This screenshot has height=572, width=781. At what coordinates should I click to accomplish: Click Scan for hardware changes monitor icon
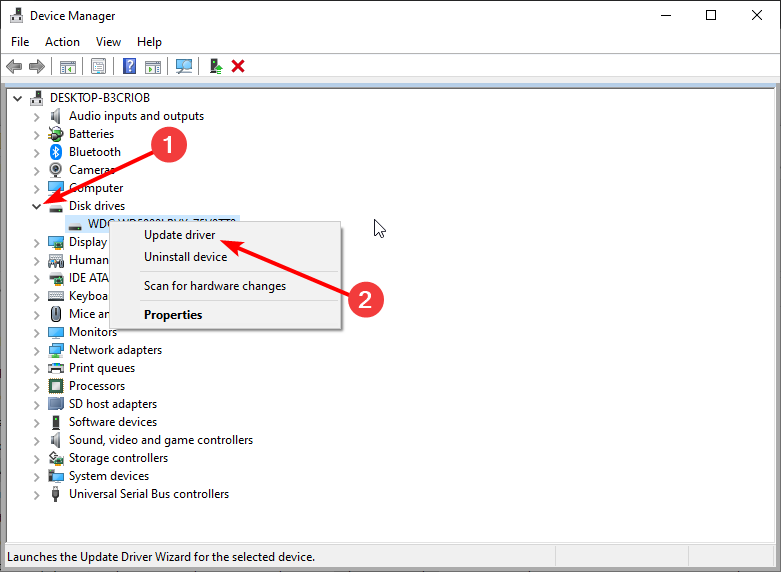tap(184, 66)
